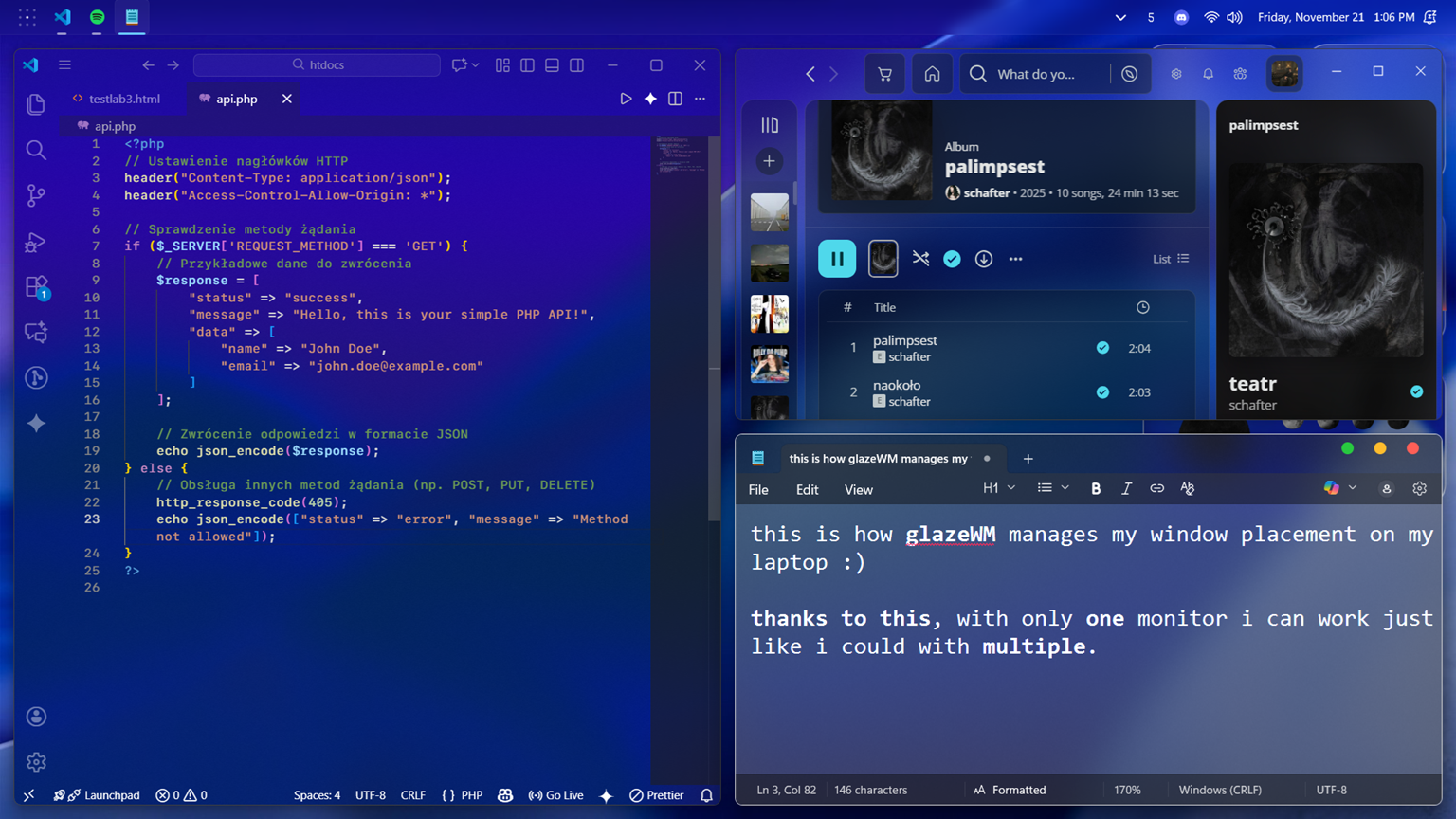The width and height of the screenshot is (1456, 819).
Task: Open the Extensions view in sidebar
Action: (36, 286)
